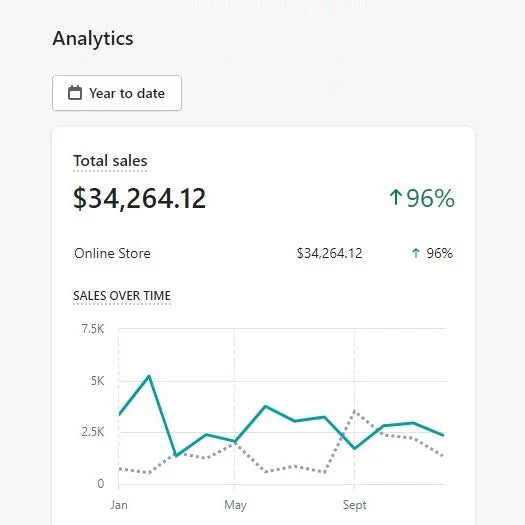Select the Online Store sales row

pyautogui.click(x=263, y=253)
